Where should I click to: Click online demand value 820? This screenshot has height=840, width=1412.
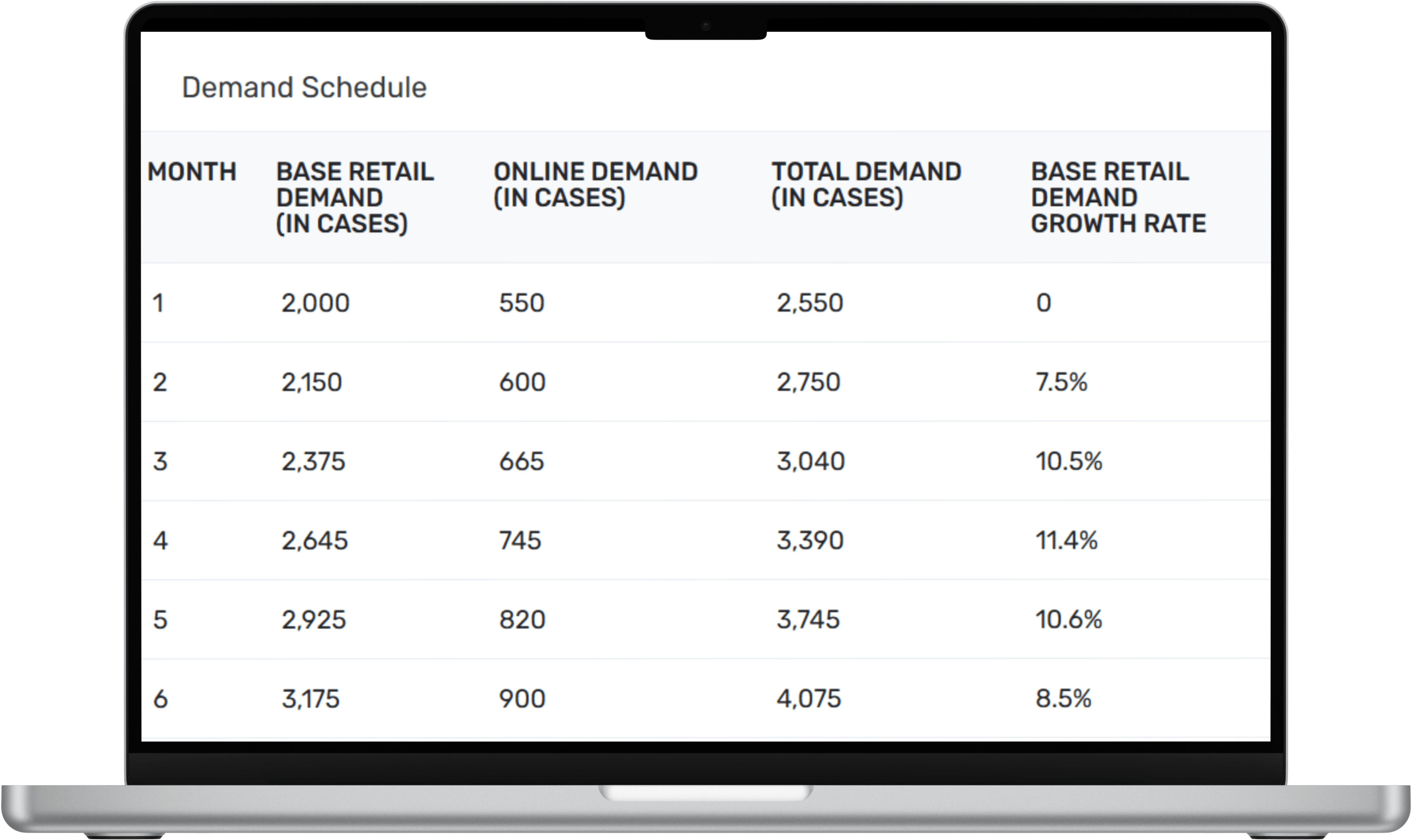tap(522, 620)
